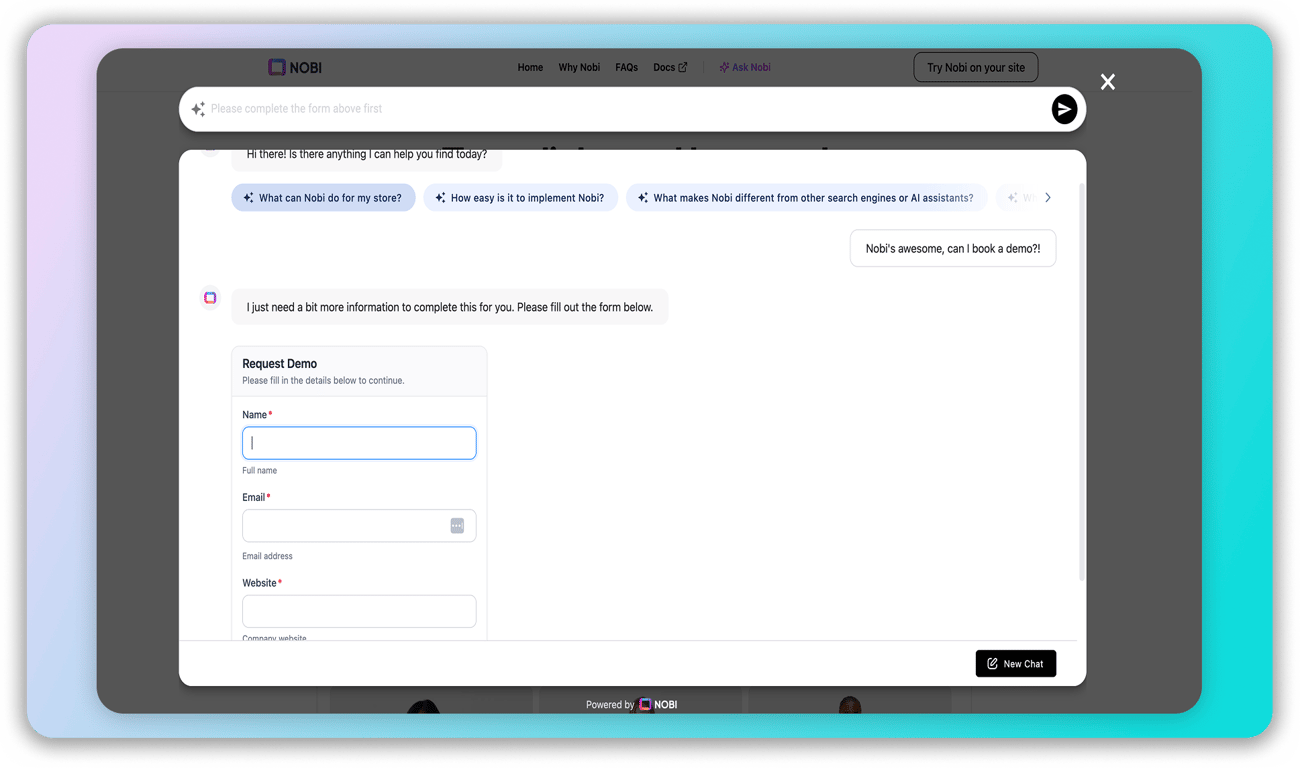The image size is (1300, 768).
Task: Go to the Home page
Action: pyautogui.click(x=530, y=67)
